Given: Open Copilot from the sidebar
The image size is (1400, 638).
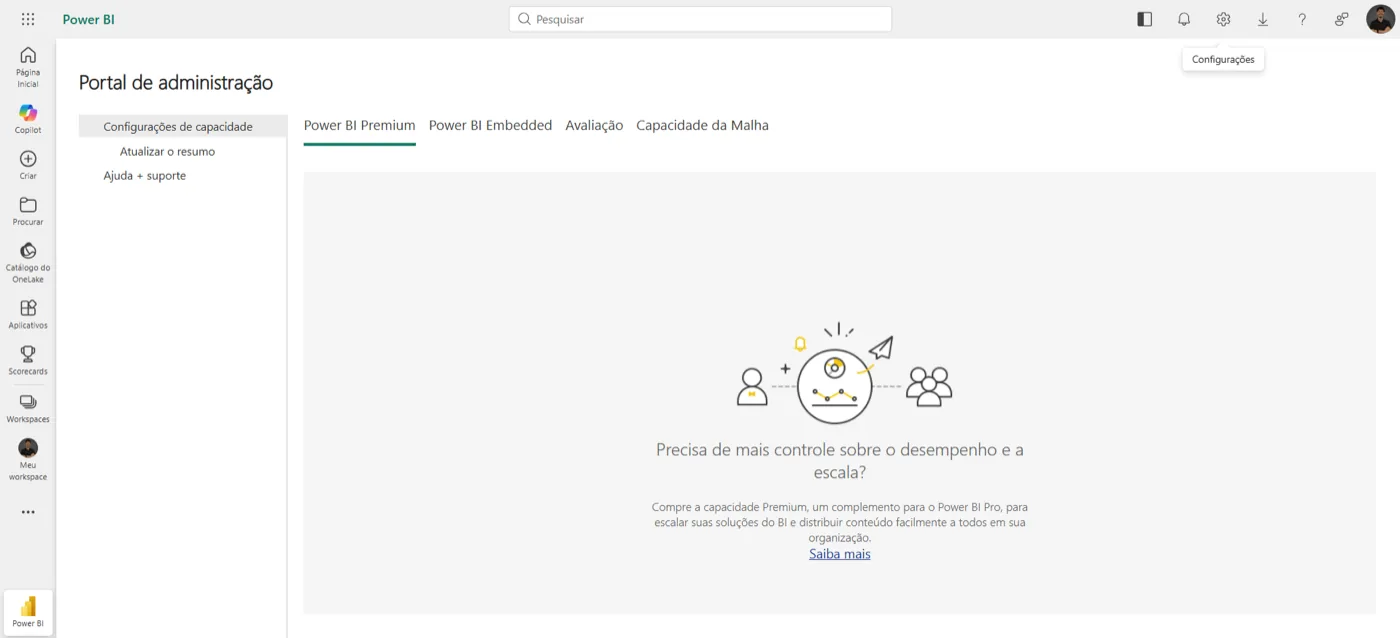Looking at the screenshot, I should point(28,119).
